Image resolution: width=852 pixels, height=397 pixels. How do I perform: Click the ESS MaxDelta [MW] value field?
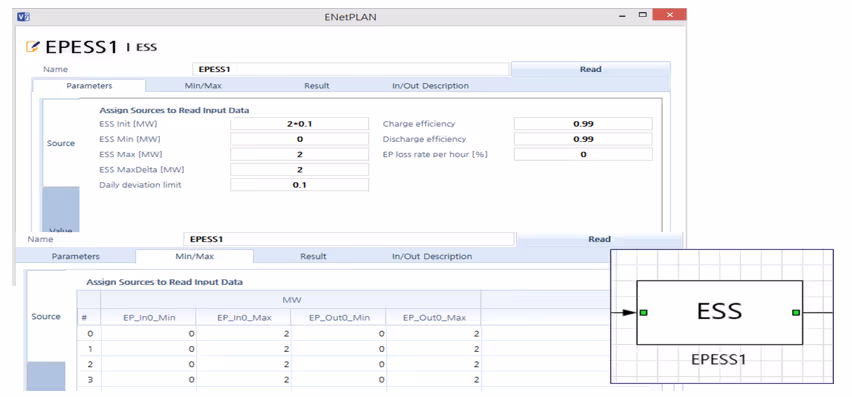[299, 169]
